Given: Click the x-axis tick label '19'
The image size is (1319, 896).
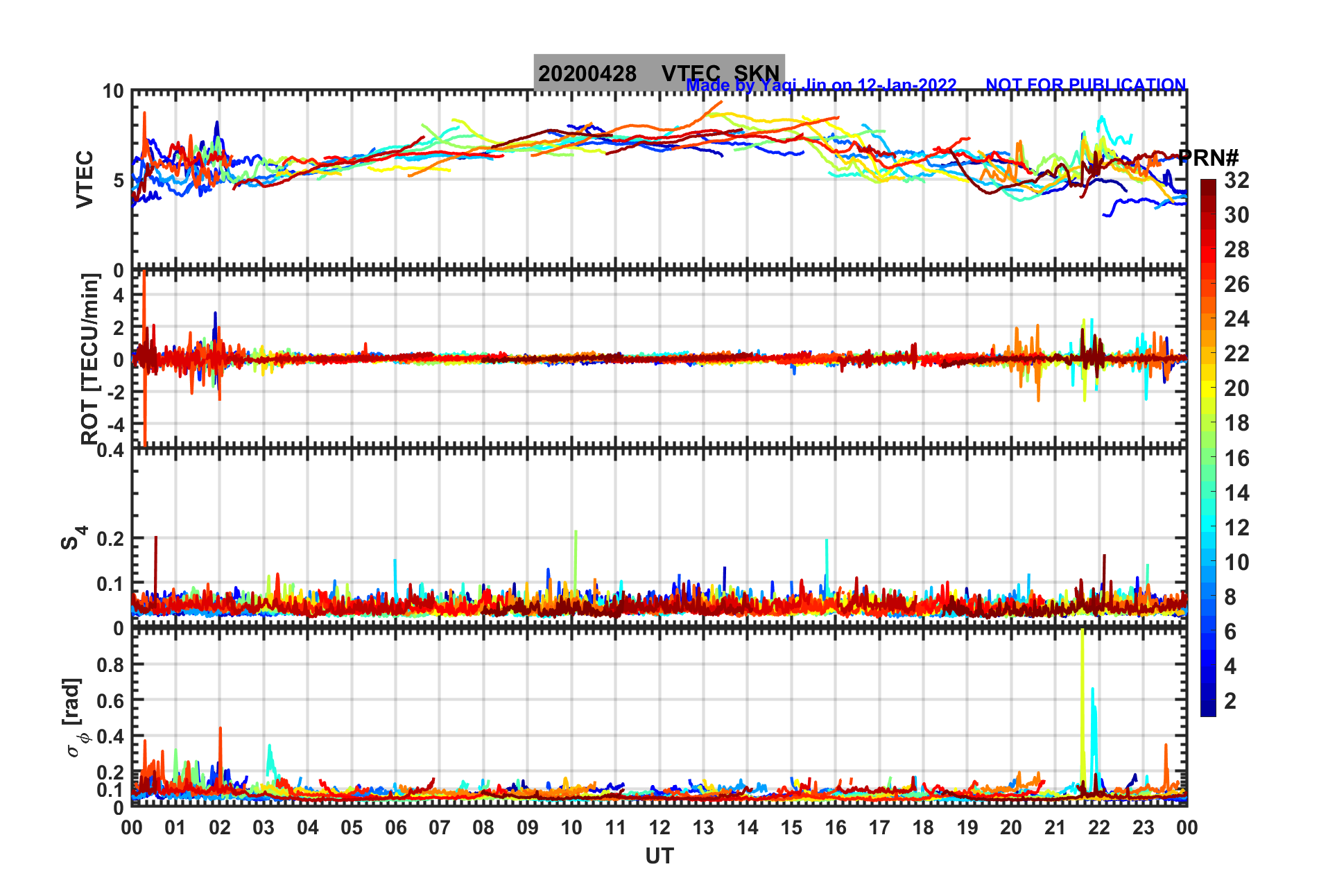Looking at the screenshot, I should coord(967,827).
